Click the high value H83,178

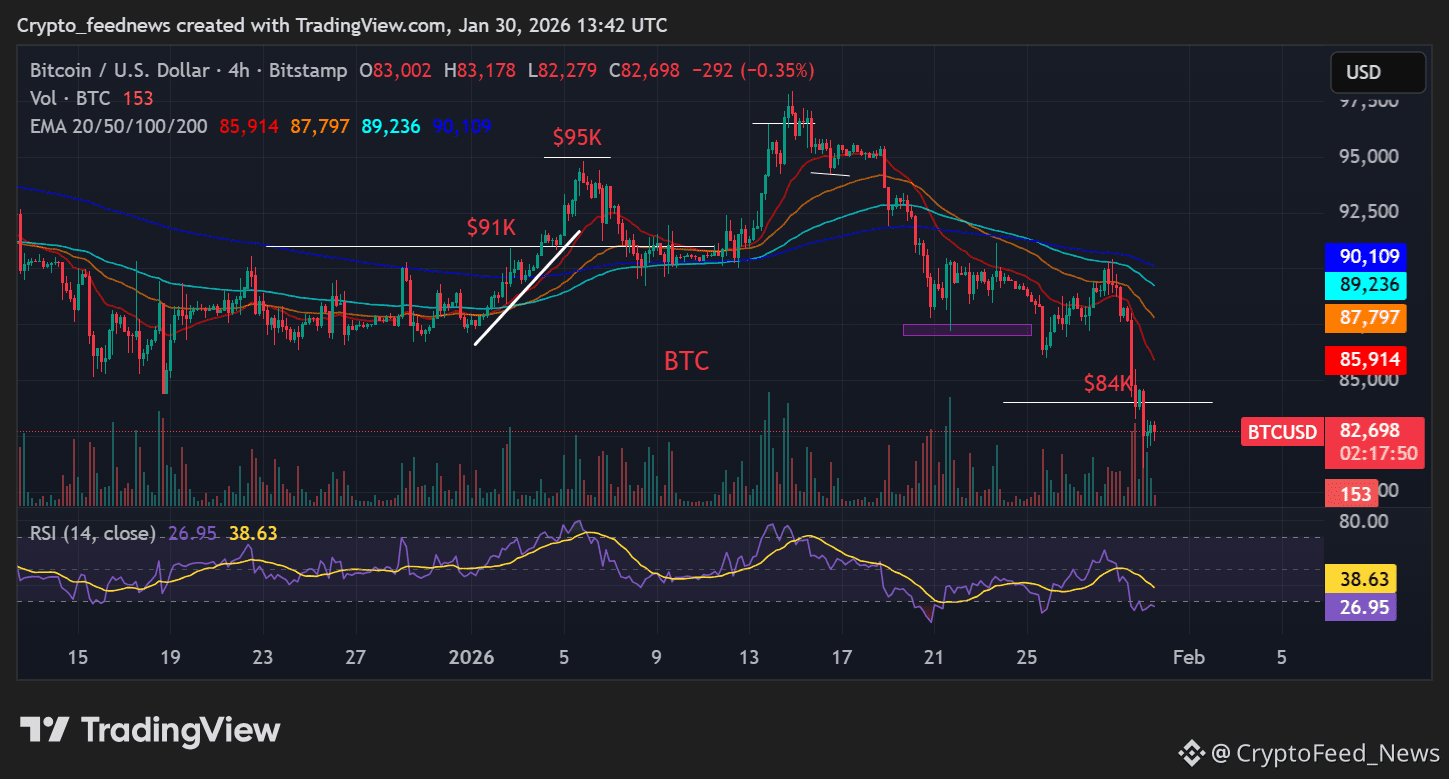point(480,71)
